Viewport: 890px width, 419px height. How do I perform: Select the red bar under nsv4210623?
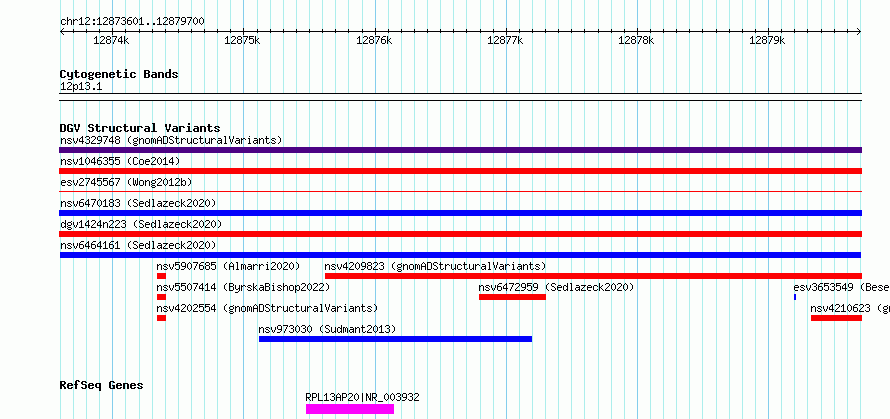coord(836,318)
